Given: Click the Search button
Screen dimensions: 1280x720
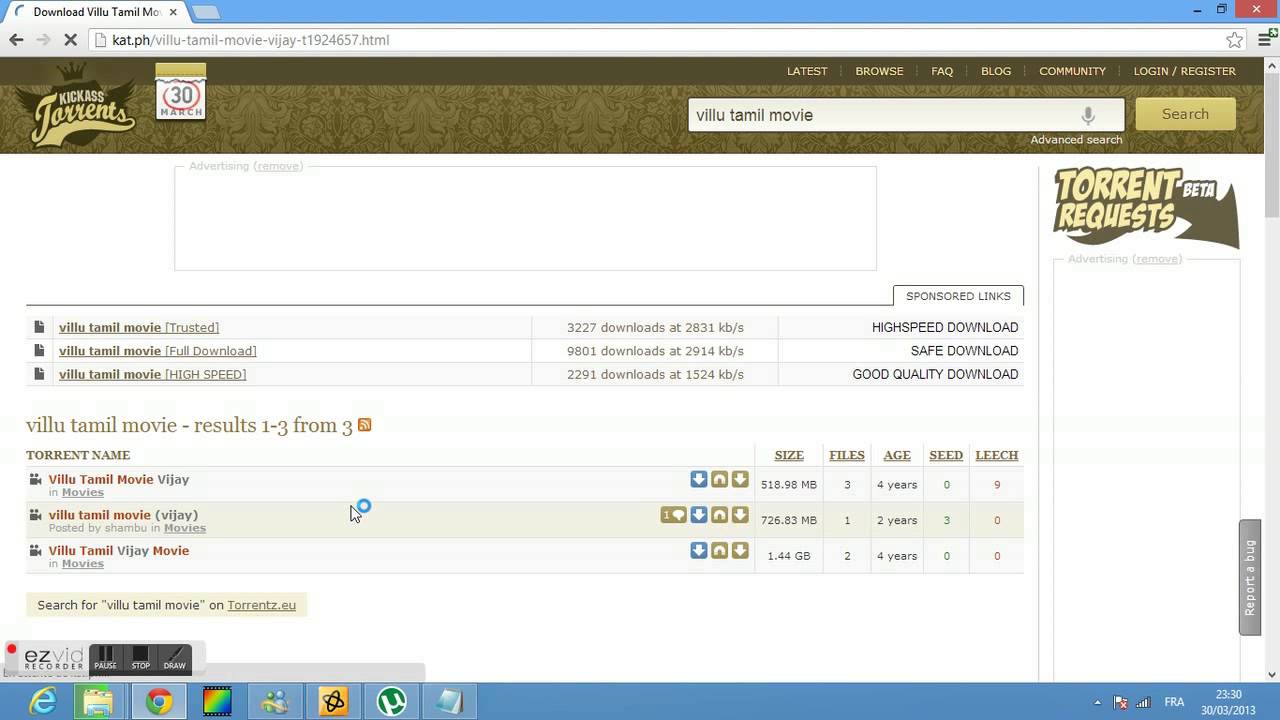Looking at the screenshot, I should click(1185, 114).
